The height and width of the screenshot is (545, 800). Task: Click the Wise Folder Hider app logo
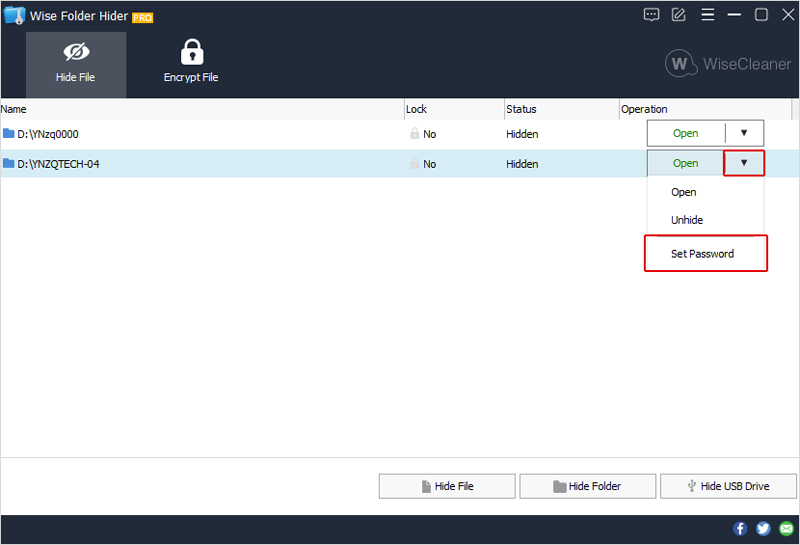14,16
